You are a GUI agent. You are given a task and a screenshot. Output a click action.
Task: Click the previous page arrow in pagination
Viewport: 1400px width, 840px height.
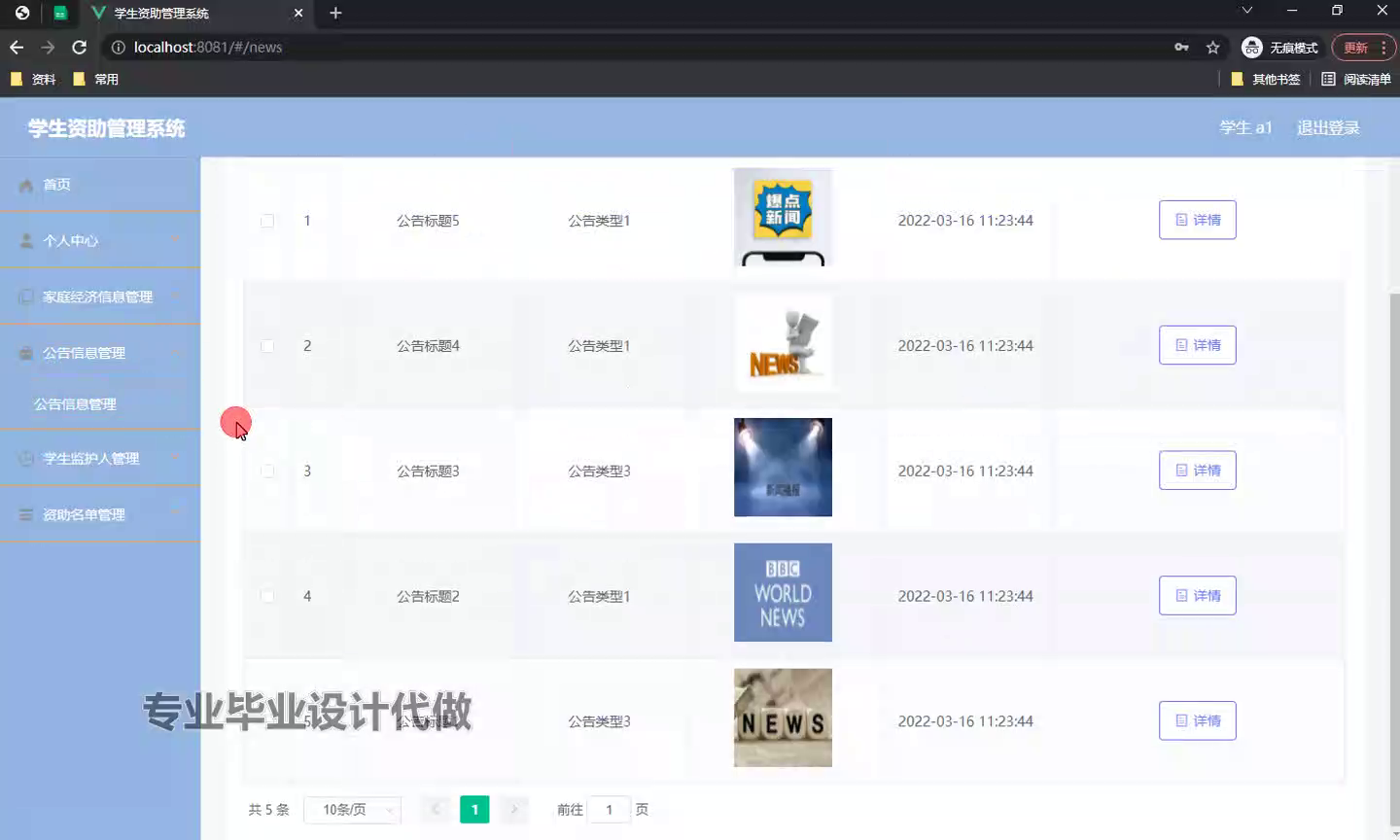pos(436,810)
